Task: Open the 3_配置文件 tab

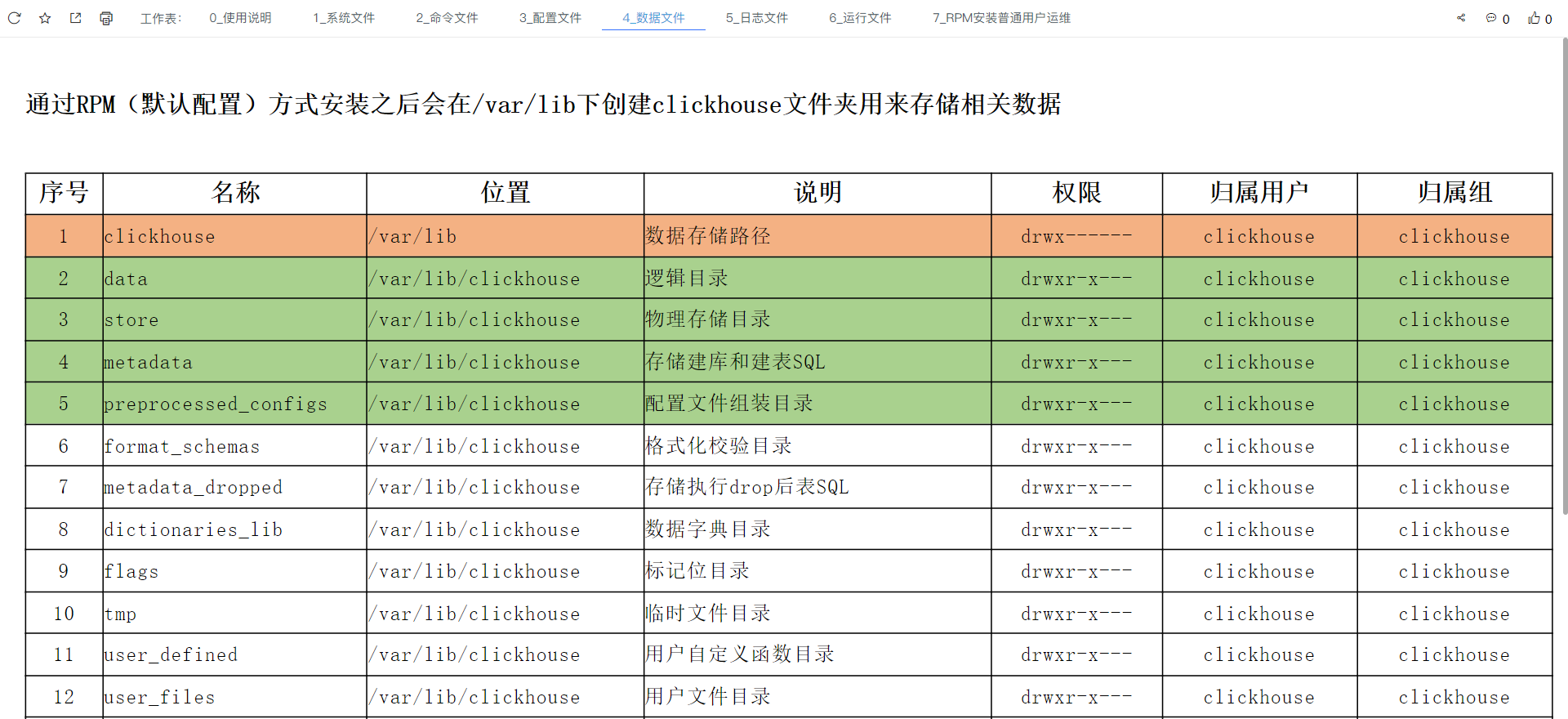Action: pyautogui.click(x=550, y=18)
